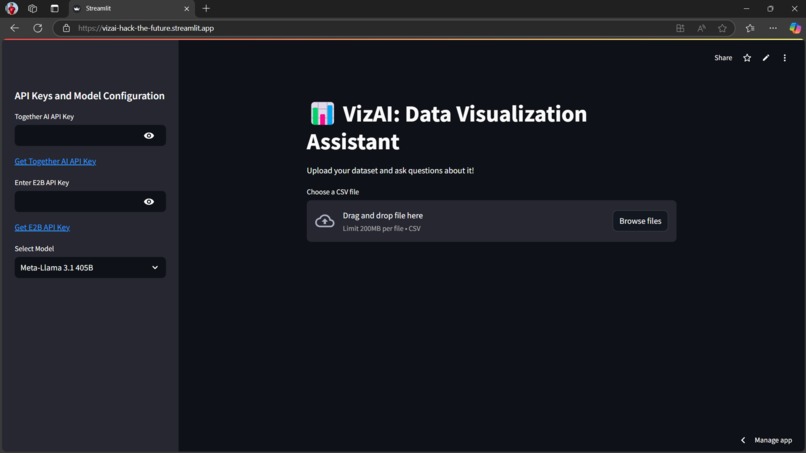Click the 'Enter E2B API Key' label
Screen dimensions: 806x453
42,183
